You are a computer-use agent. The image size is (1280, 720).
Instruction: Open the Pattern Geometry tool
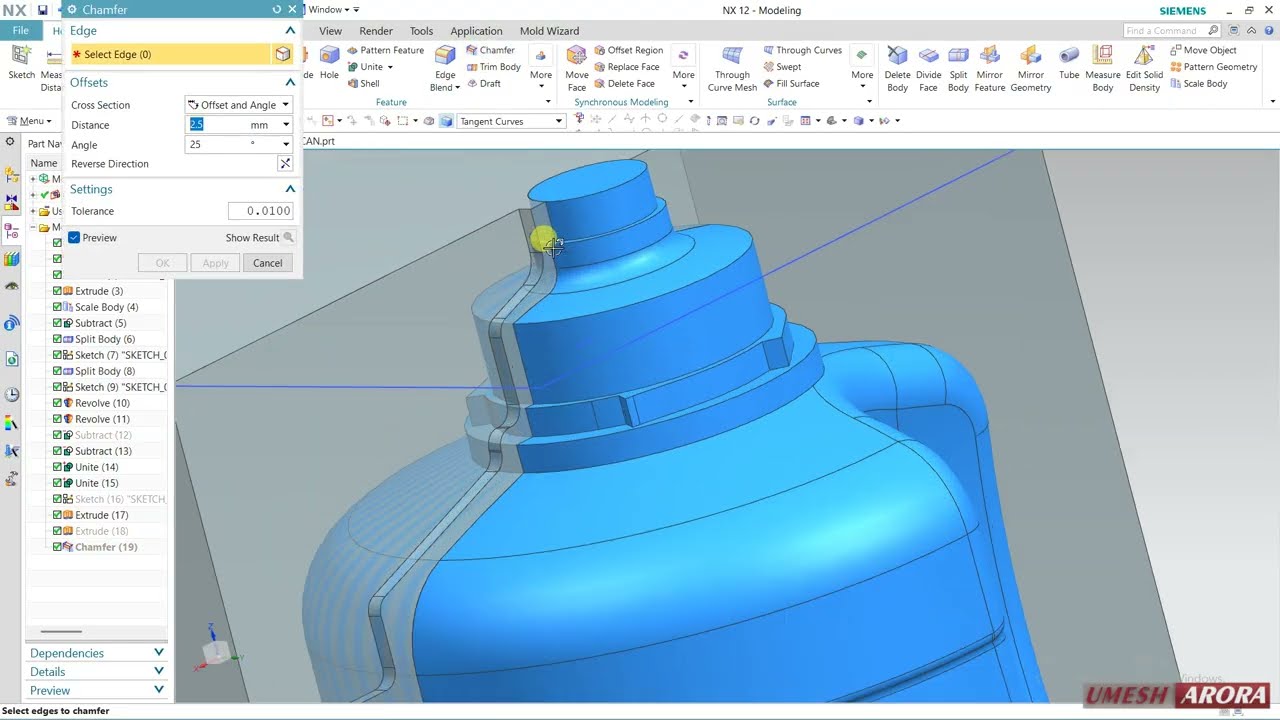[1213, 67]
